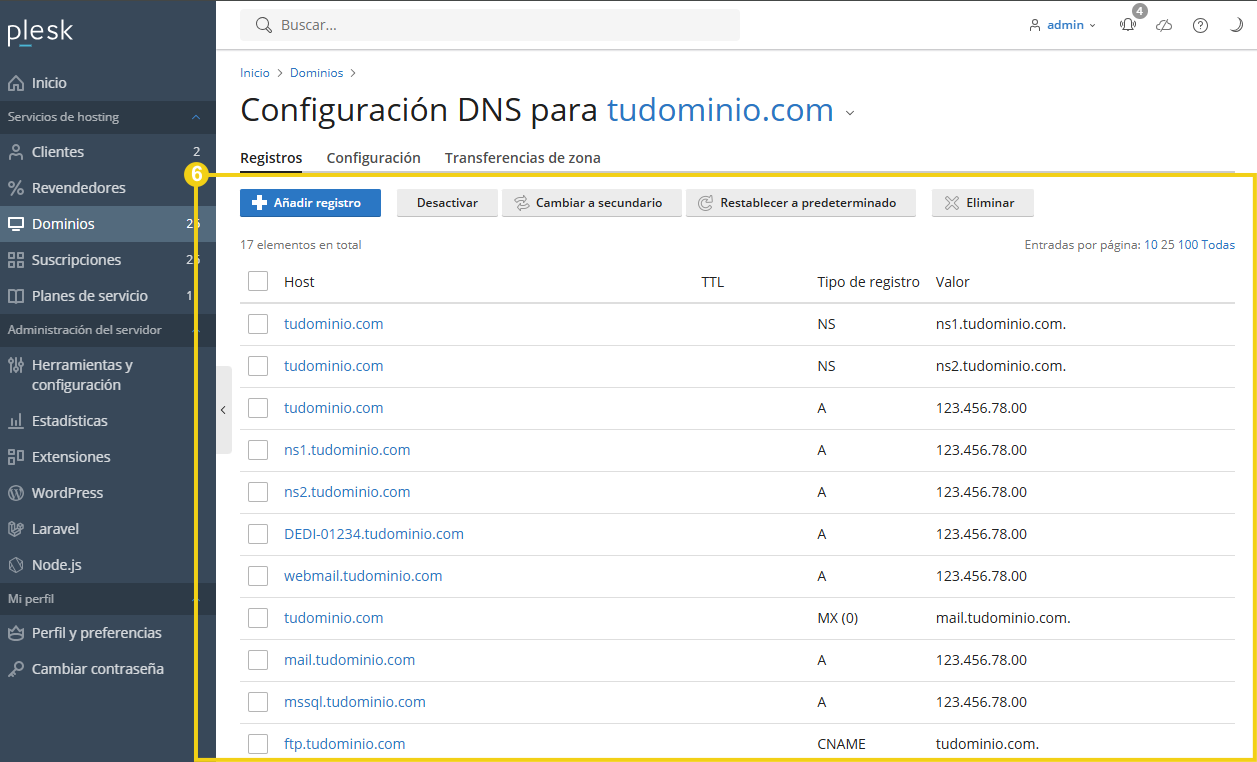Check the ns2.tudominio.com host row
1257x762 pixels.
click(x=258, y=492)
